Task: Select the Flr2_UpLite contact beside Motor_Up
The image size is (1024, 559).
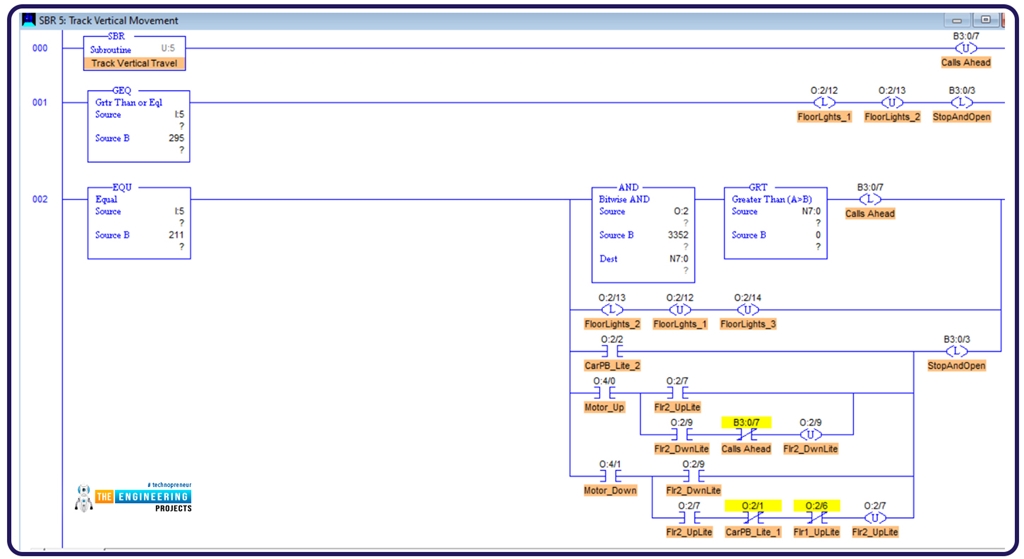Action: 677,393
